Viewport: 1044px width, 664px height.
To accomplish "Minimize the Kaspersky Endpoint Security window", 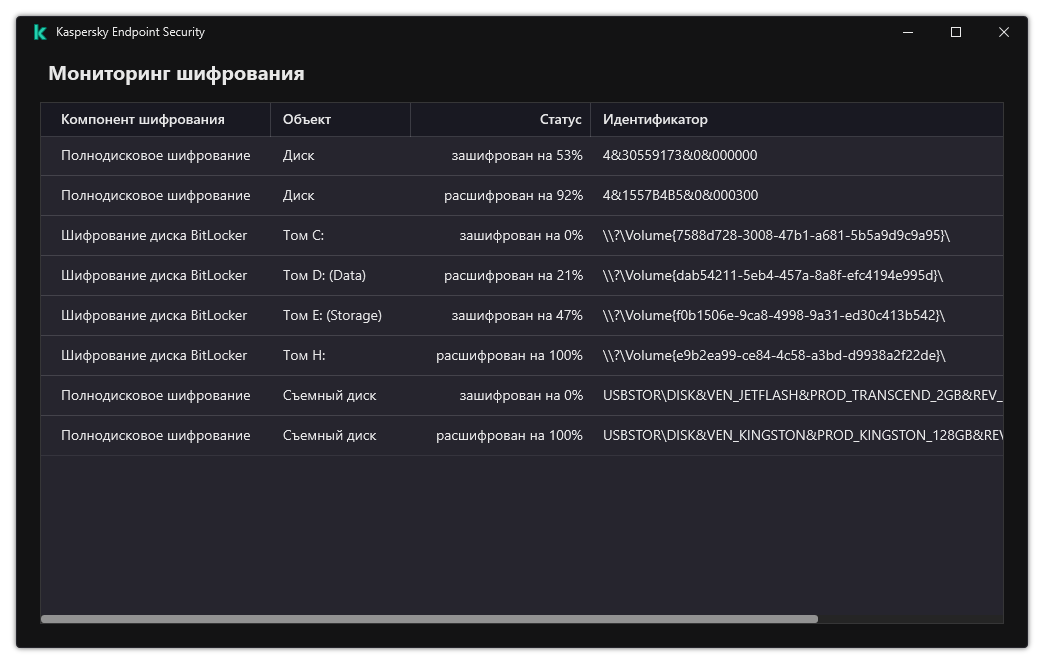I will [x=908, y=32].
